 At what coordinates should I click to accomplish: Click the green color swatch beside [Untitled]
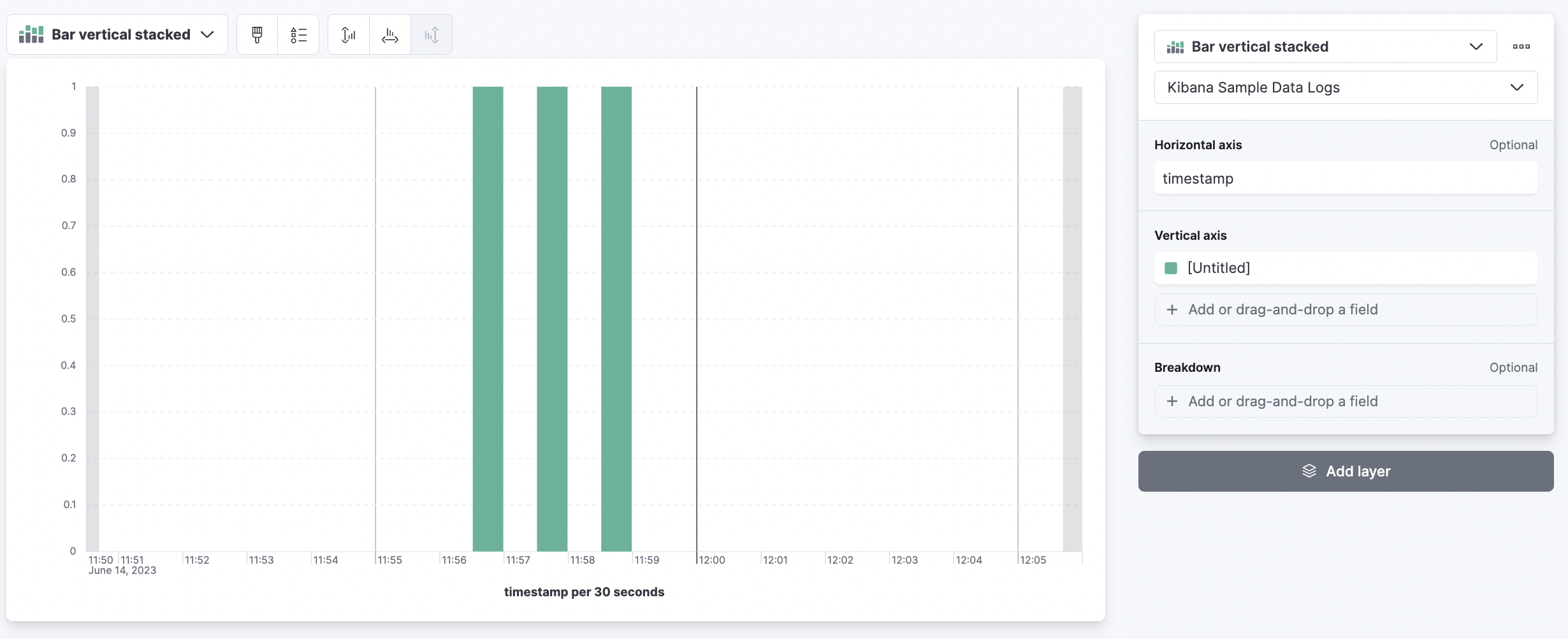tap(1171, 268)
